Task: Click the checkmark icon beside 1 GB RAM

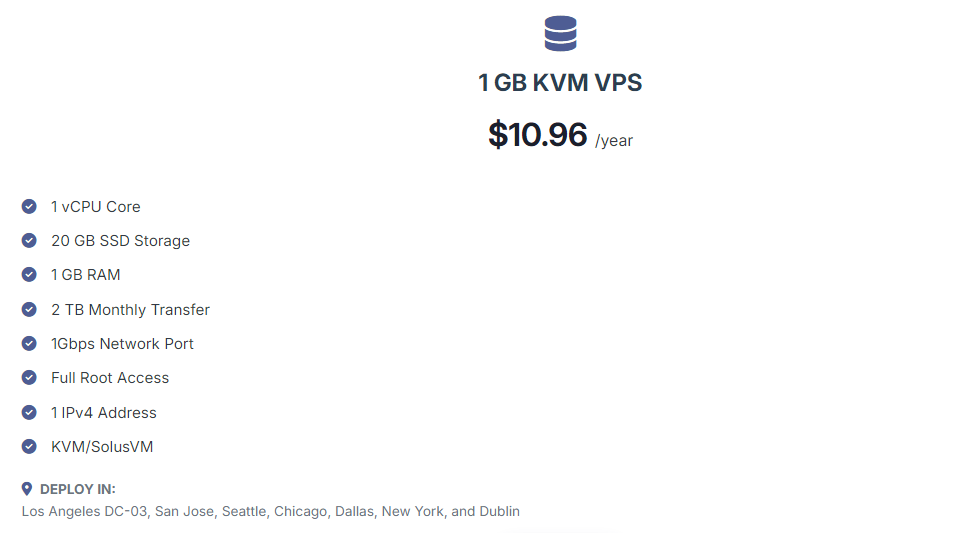Action: coord(29,274)
